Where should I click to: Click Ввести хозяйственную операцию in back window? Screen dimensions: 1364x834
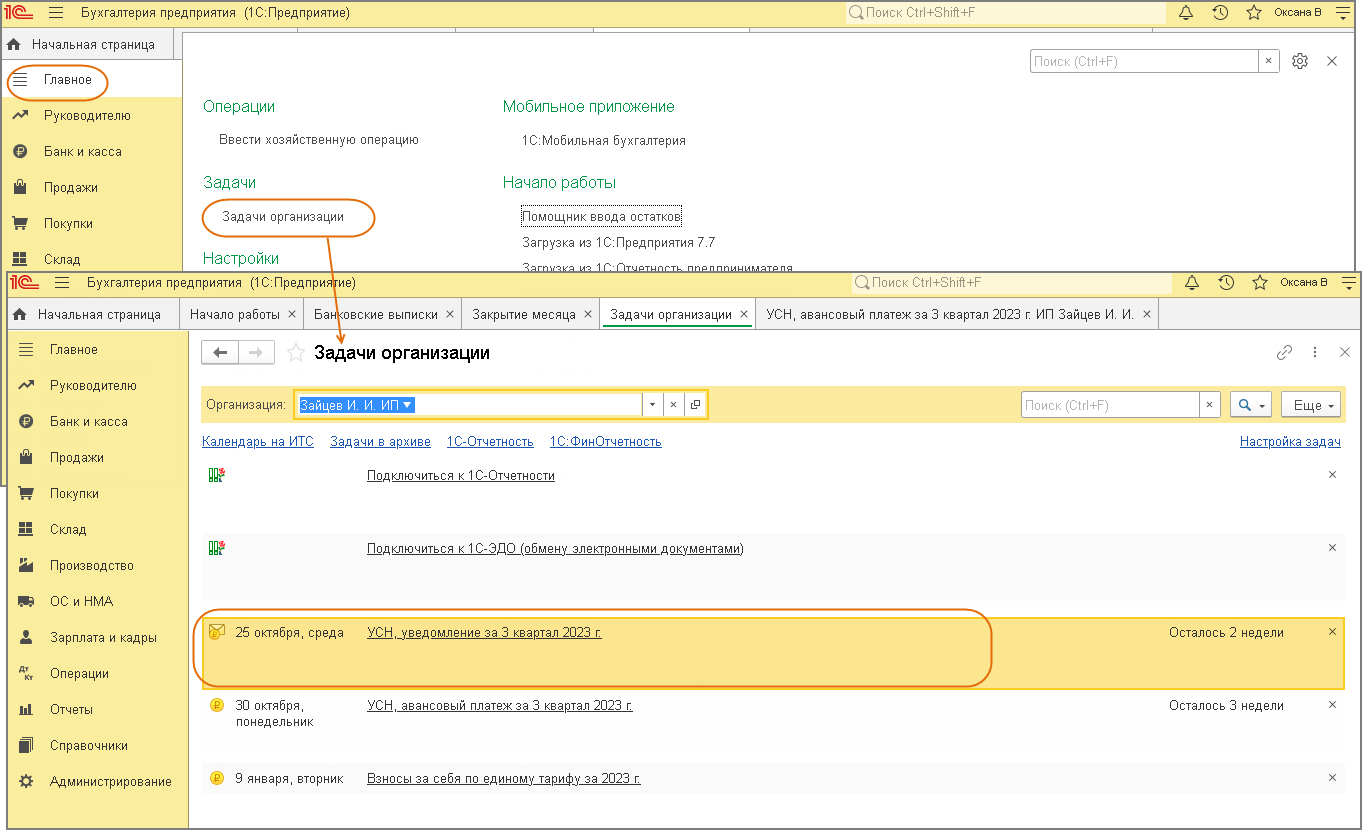[319, 140]
